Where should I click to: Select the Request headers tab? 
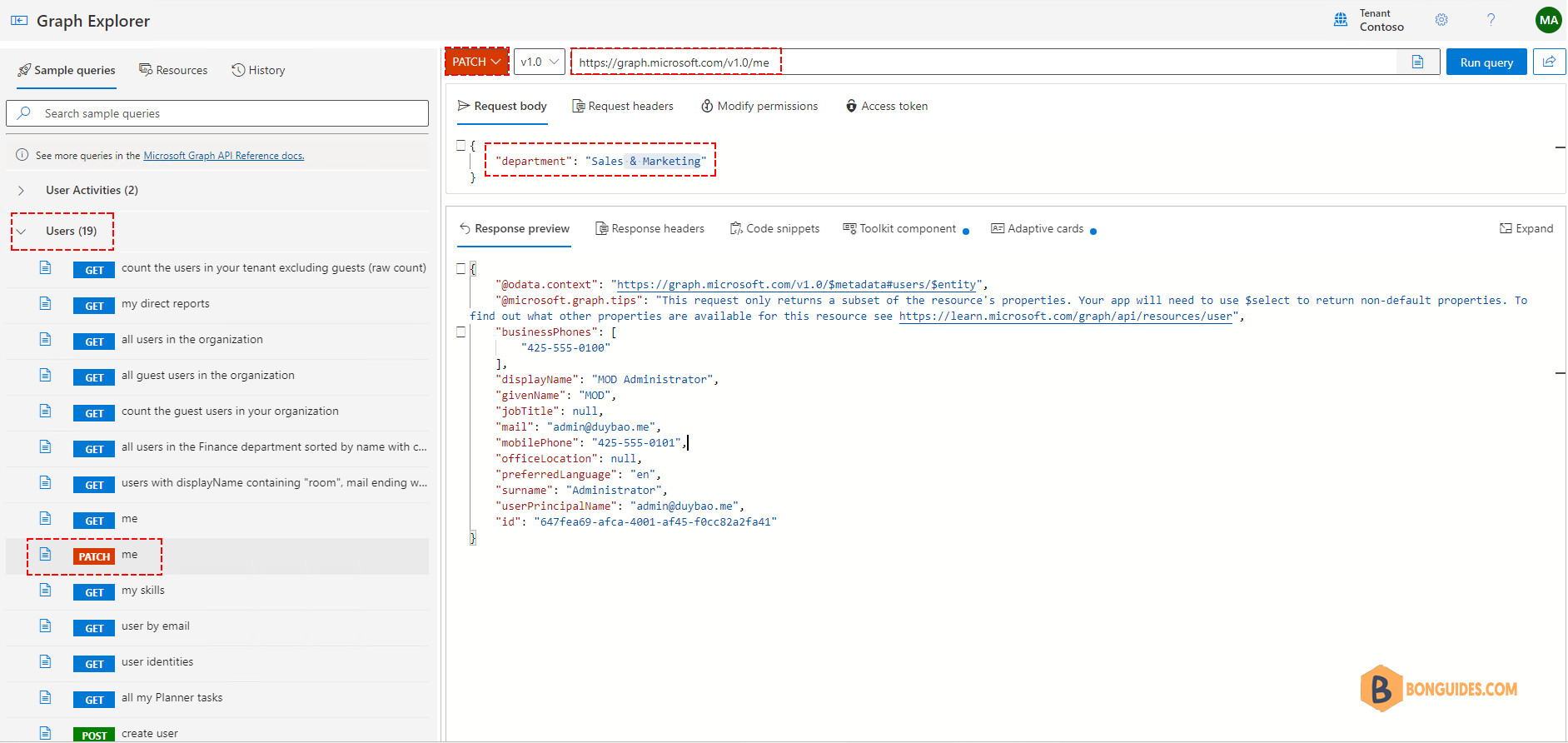click(x=623, y=107)
